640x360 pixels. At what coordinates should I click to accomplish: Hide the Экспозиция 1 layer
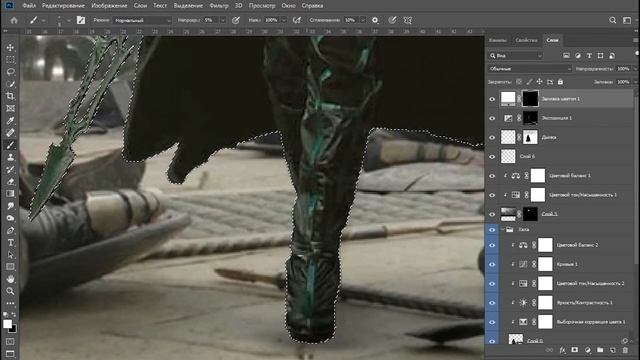click(492, 118)
